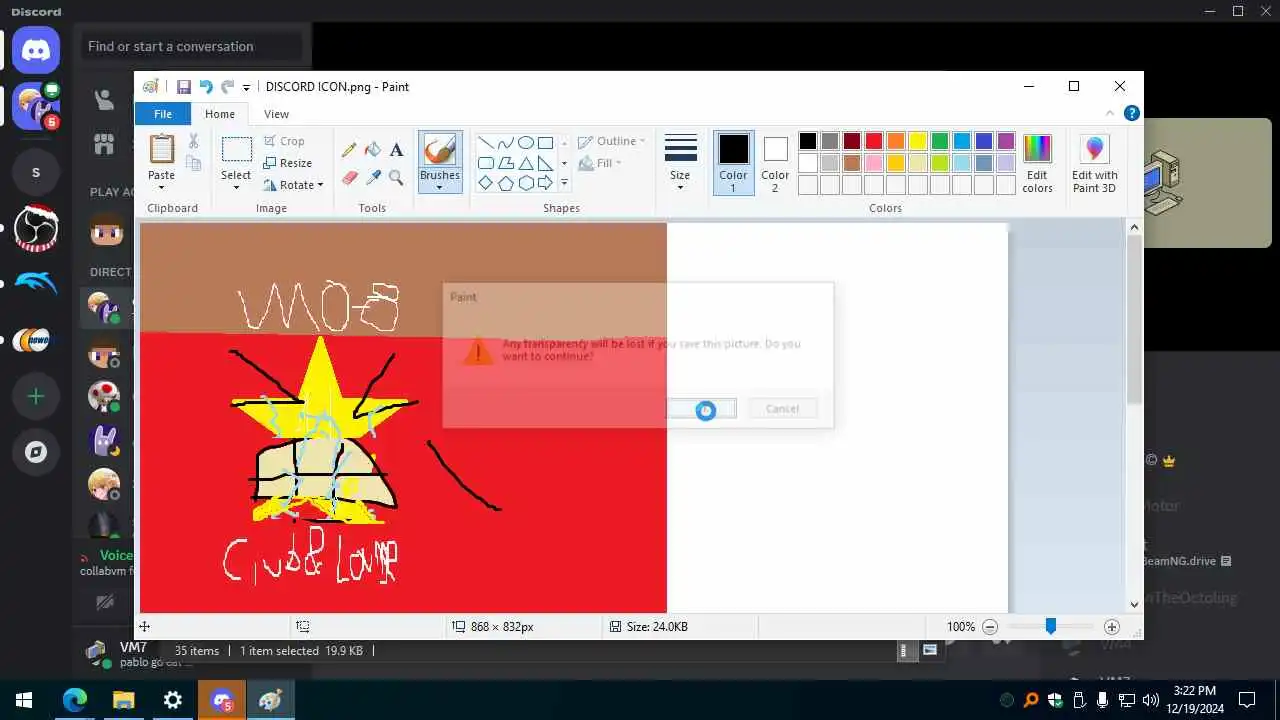Open the shape Outline dropdown
The width and height of the screenshot is (1280, 720).
click(x=612, y=141)
